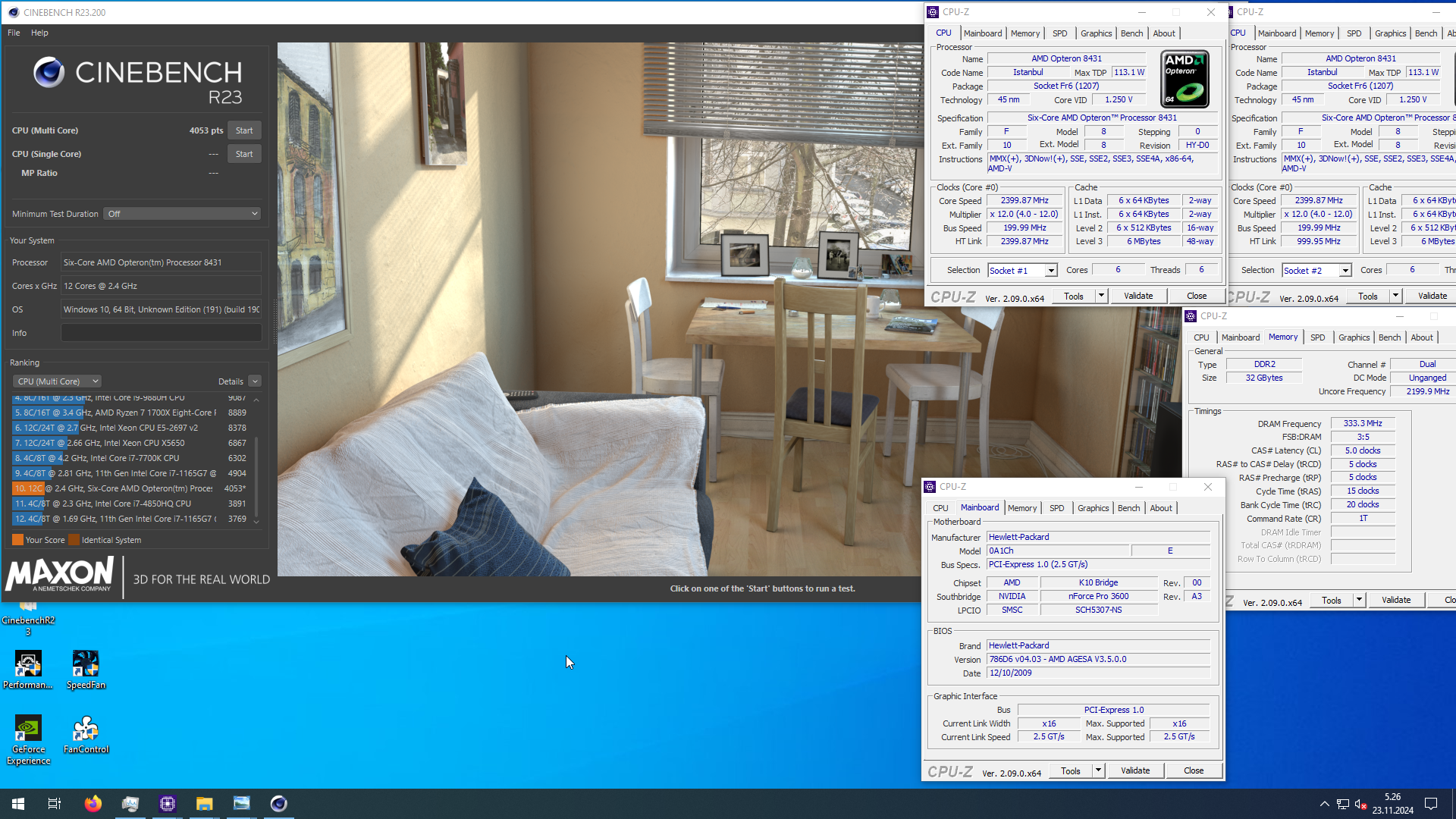Open the Minimum Test Duration dropdown
The image size is (1456, 819).
coord(182,214)
